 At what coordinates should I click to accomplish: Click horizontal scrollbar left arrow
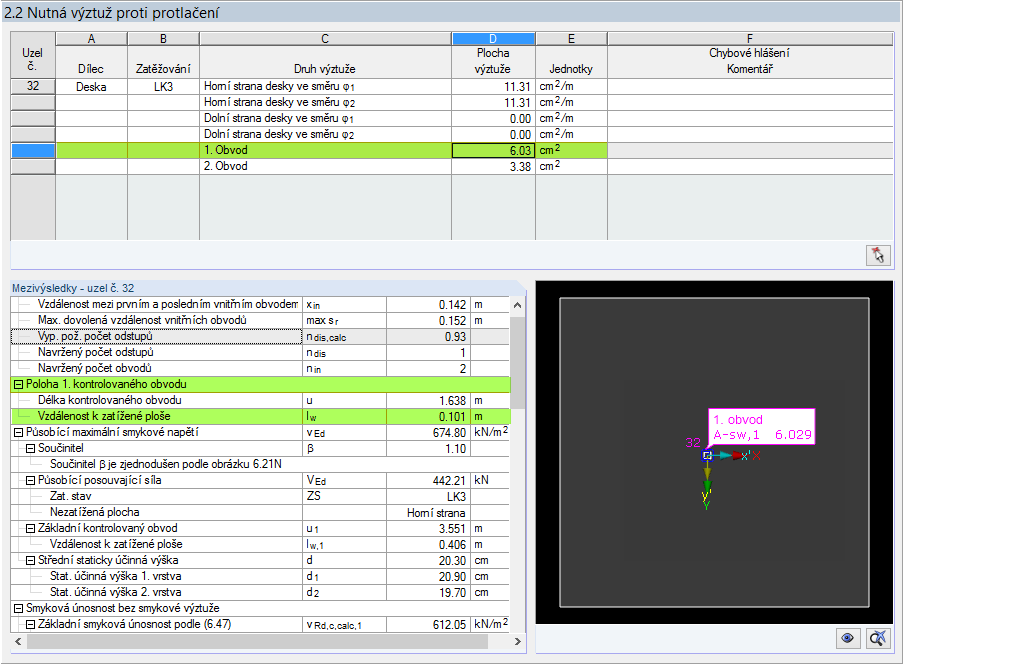click(x=18, y=641)
